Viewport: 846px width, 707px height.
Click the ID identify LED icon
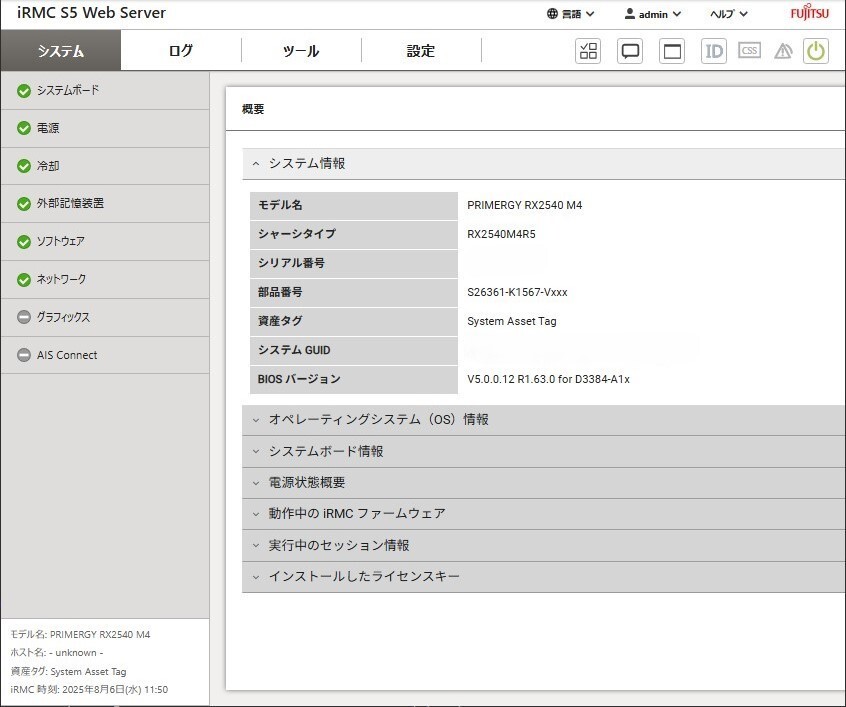tap(714, 51)
